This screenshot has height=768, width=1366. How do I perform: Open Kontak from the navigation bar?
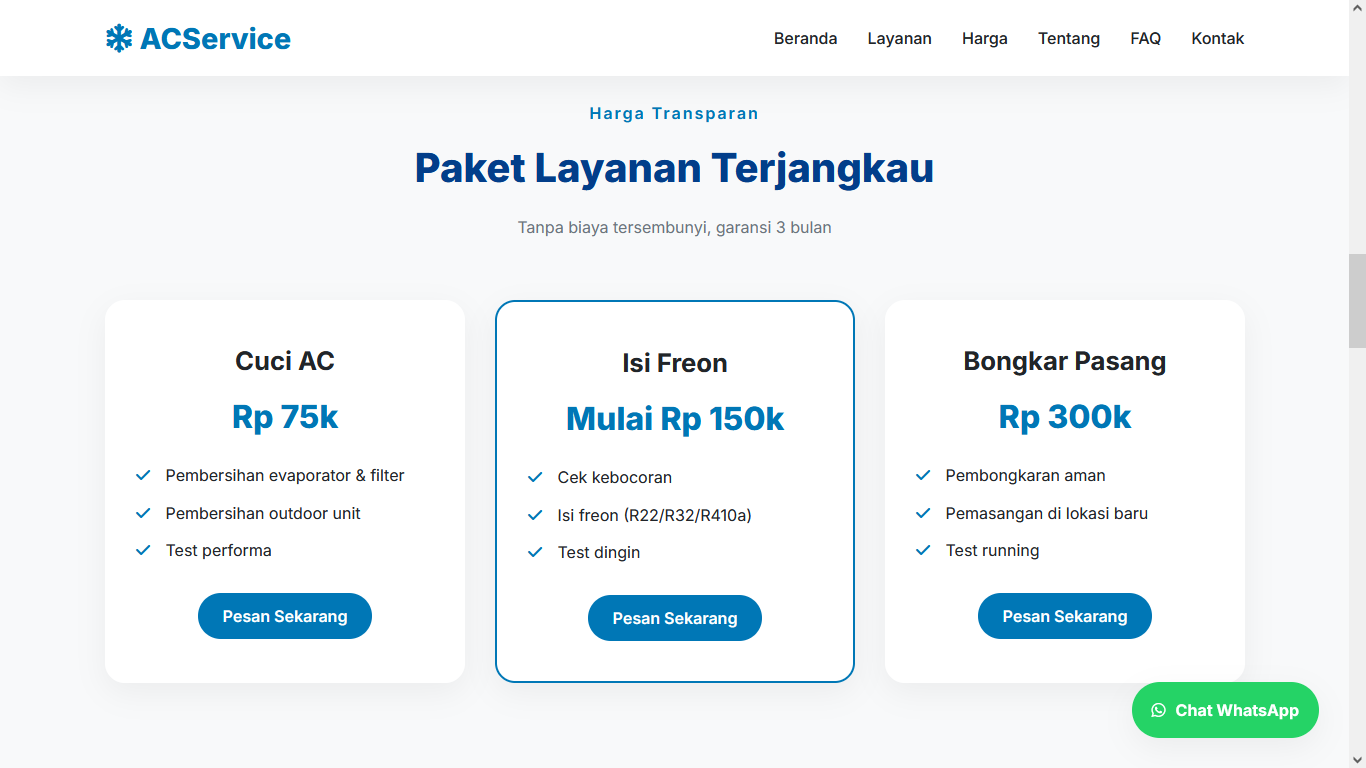pos(1217,39)
